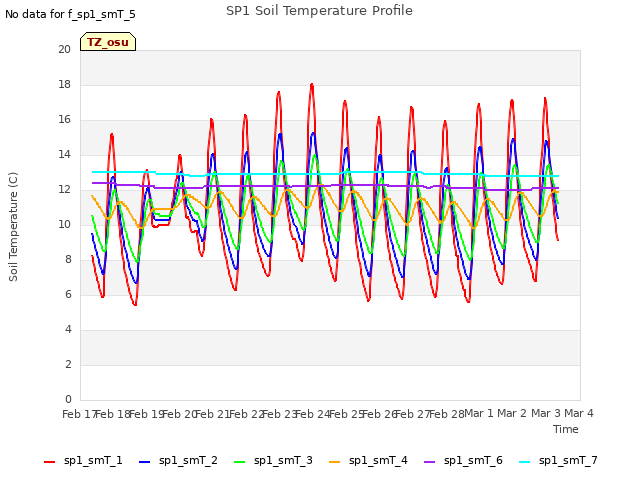Click the Feb 21 x-axis label

pos(213,414)
